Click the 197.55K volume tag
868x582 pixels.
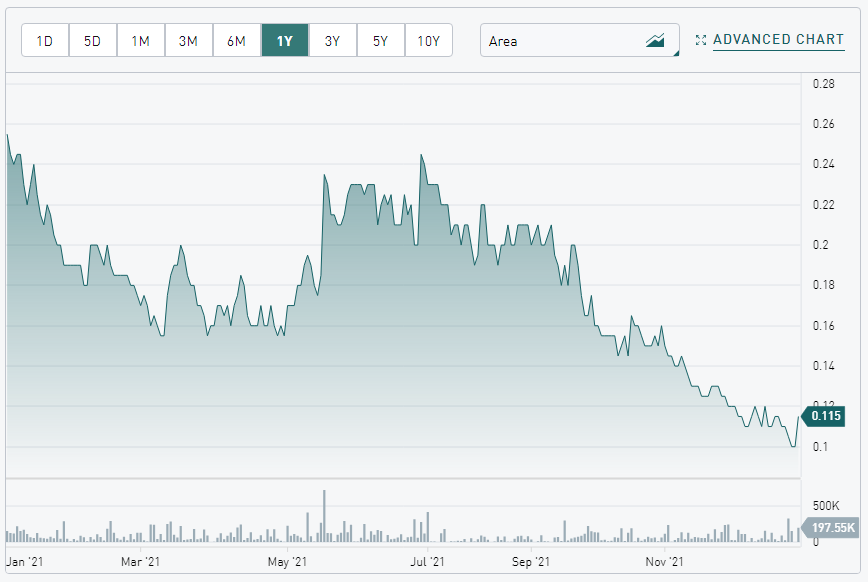pyautogui.click(x=829, y=528)
